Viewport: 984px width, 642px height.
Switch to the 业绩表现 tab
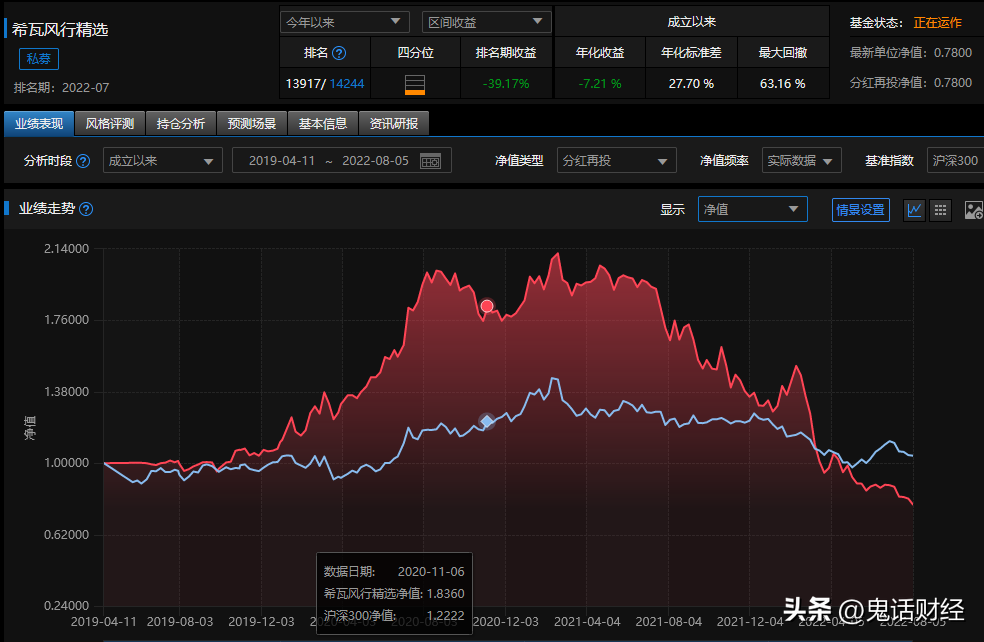39,124
